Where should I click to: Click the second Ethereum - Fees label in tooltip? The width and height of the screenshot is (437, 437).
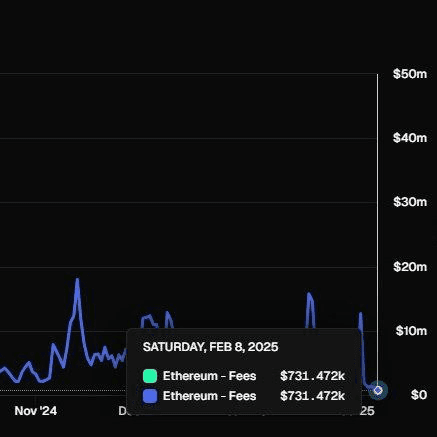coord(209,396)
